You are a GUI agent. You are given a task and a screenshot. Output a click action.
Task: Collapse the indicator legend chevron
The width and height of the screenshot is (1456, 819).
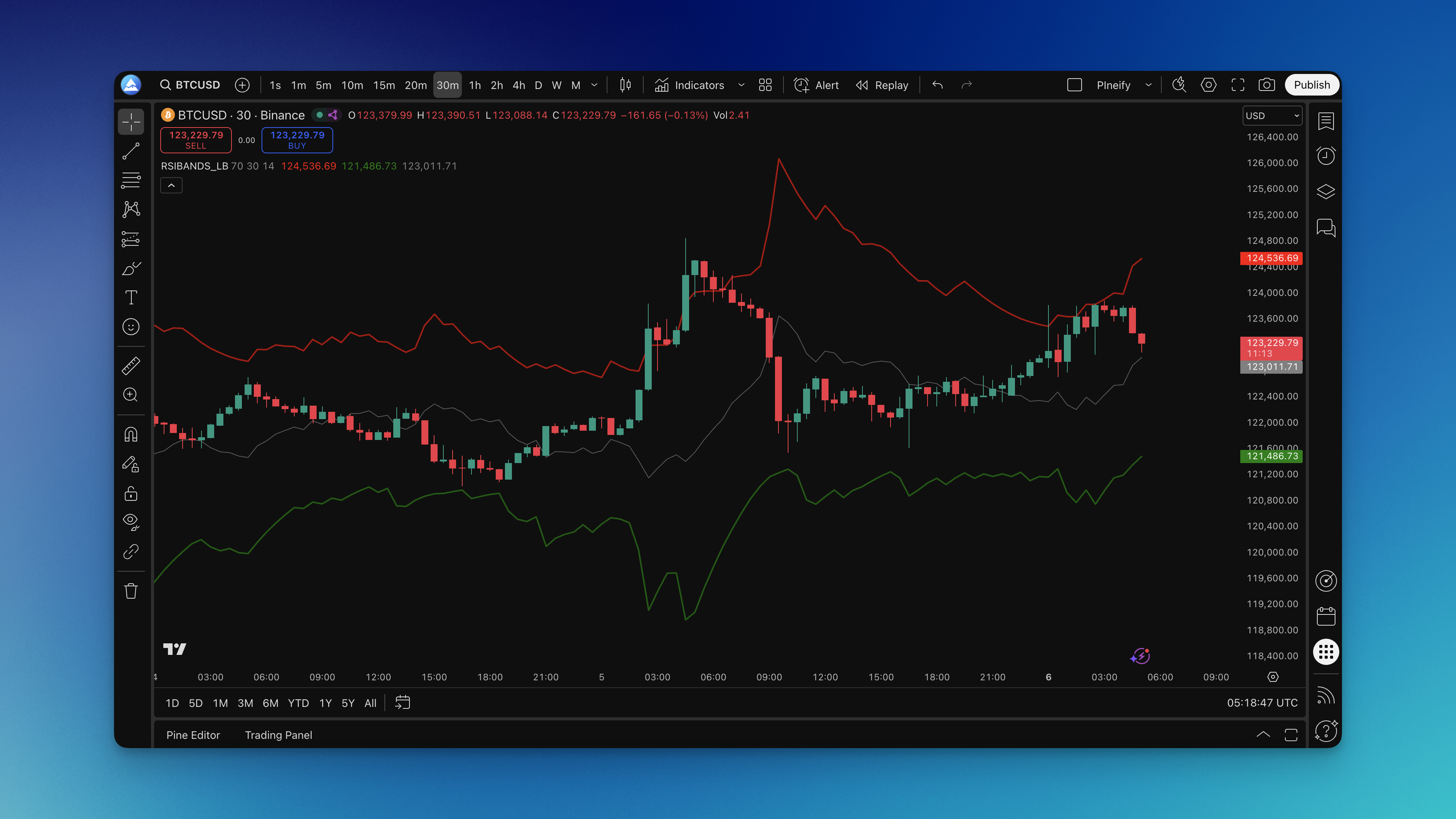pos(171,185)
